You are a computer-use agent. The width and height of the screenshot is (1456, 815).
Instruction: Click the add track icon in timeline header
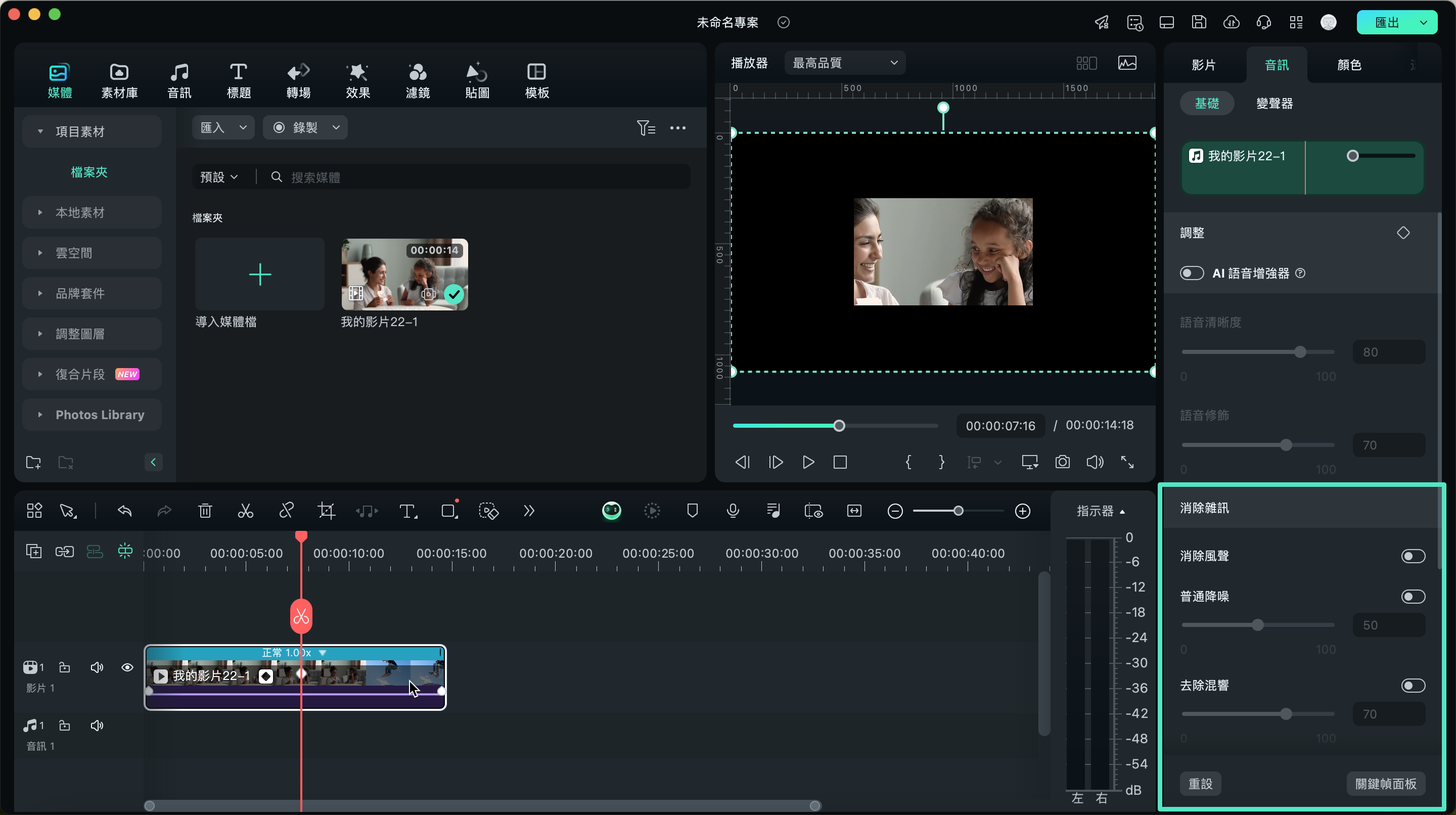pyautogui.click(x=34, y=551)
